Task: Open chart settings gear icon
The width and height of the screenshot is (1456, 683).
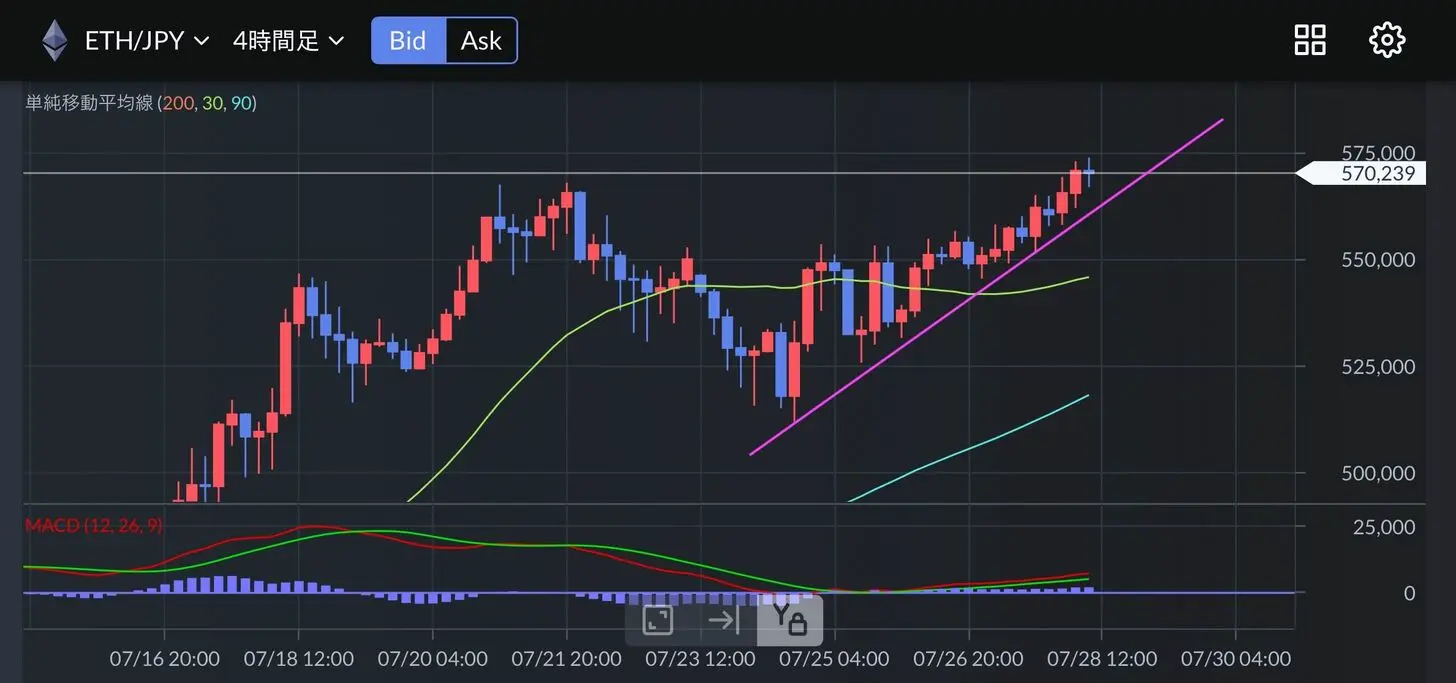Action: coord(1387,40)
